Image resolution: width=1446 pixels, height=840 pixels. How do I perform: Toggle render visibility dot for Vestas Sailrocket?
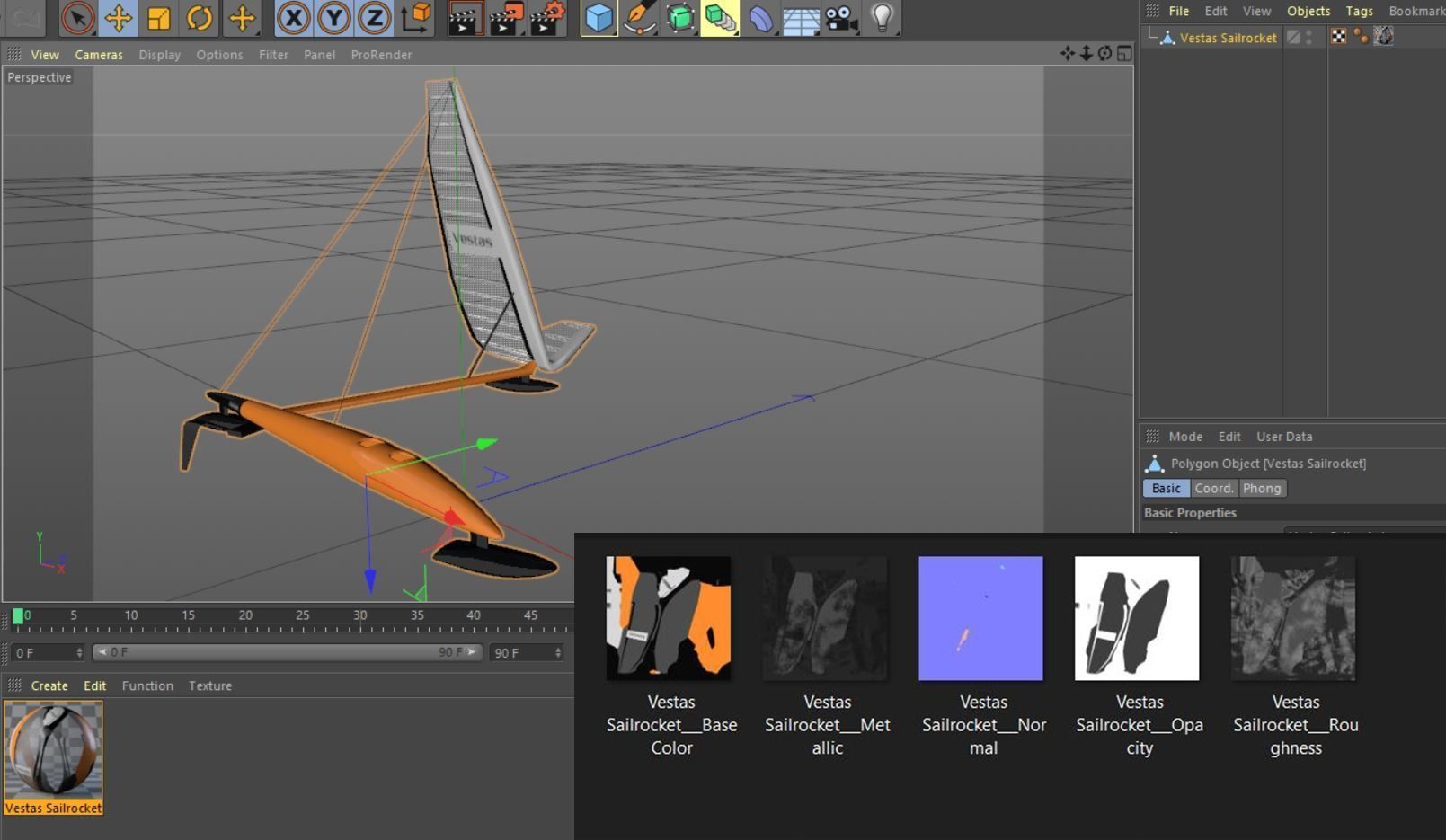pos(1309,41)
